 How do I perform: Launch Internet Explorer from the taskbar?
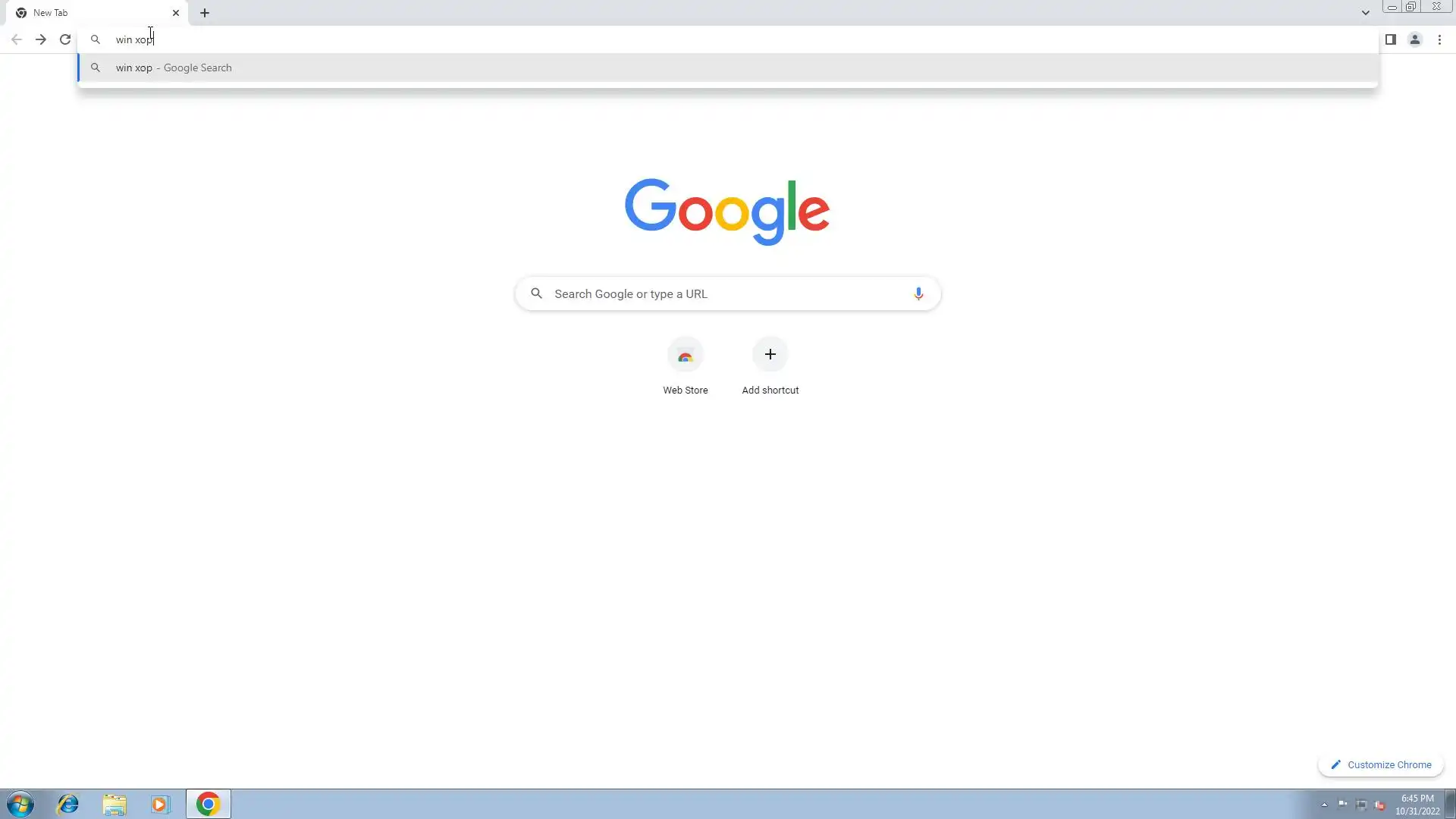tap(68, 804)
